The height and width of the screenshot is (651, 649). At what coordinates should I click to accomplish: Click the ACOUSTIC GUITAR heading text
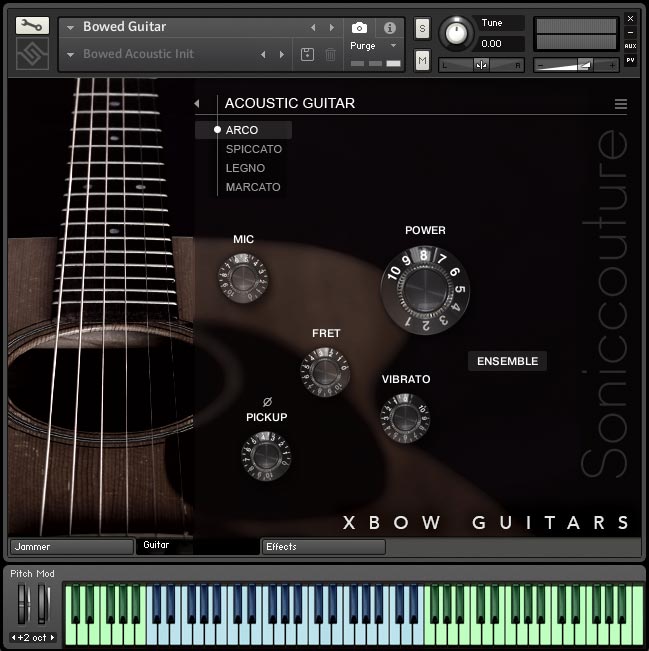[x=290, y=103]
